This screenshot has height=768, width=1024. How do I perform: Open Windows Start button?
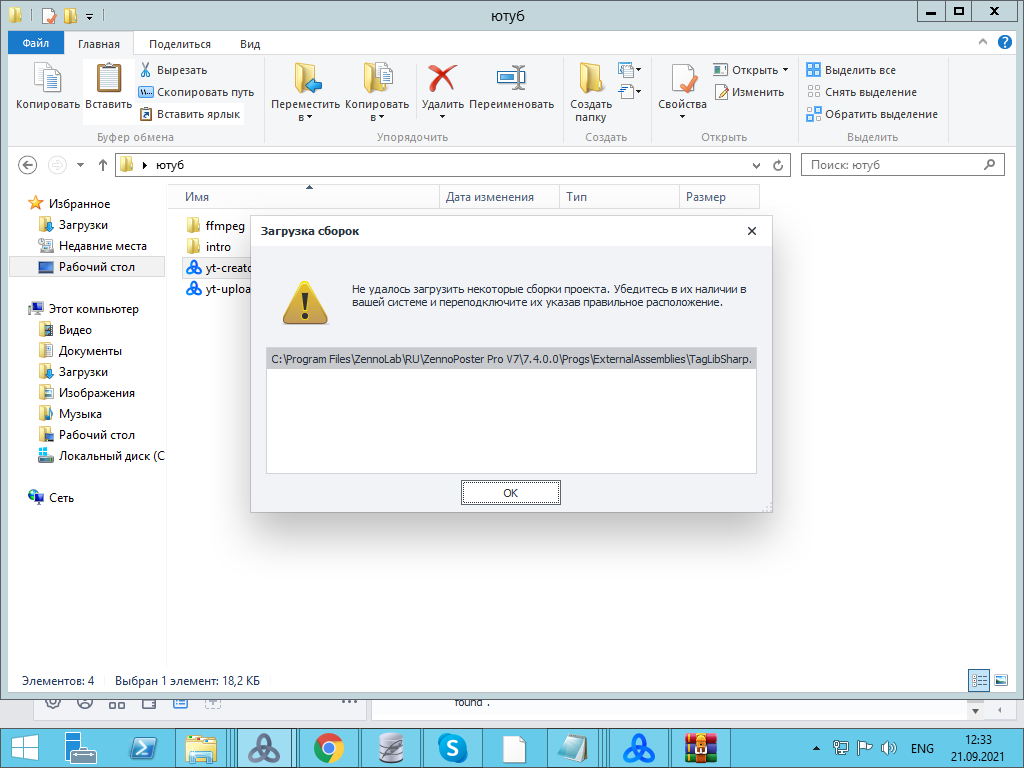point(25,748)
